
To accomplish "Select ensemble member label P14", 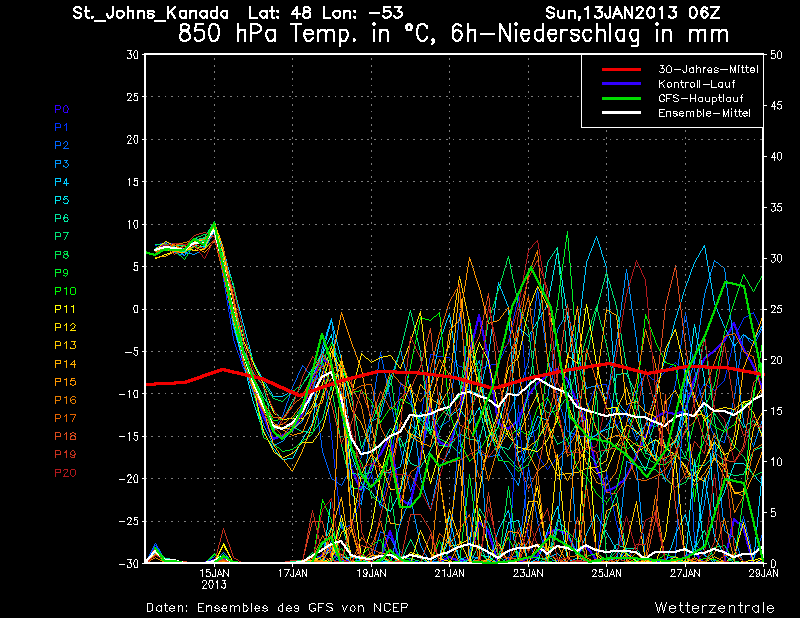I will click(64, 364).
